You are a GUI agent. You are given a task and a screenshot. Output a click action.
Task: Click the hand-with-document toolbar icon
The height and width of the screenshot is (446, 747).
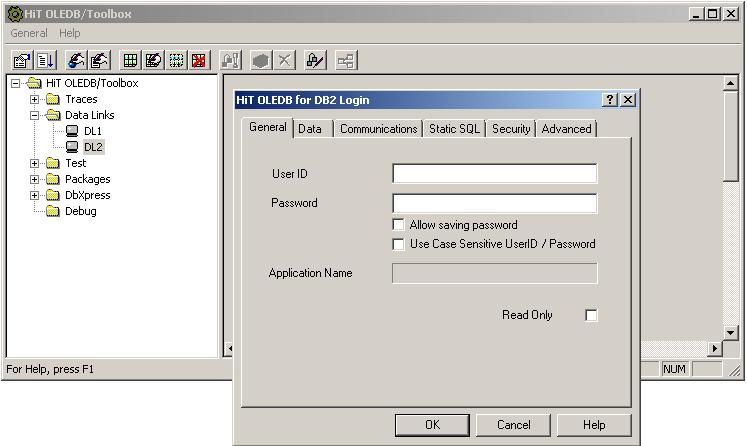tap(100, 61)
